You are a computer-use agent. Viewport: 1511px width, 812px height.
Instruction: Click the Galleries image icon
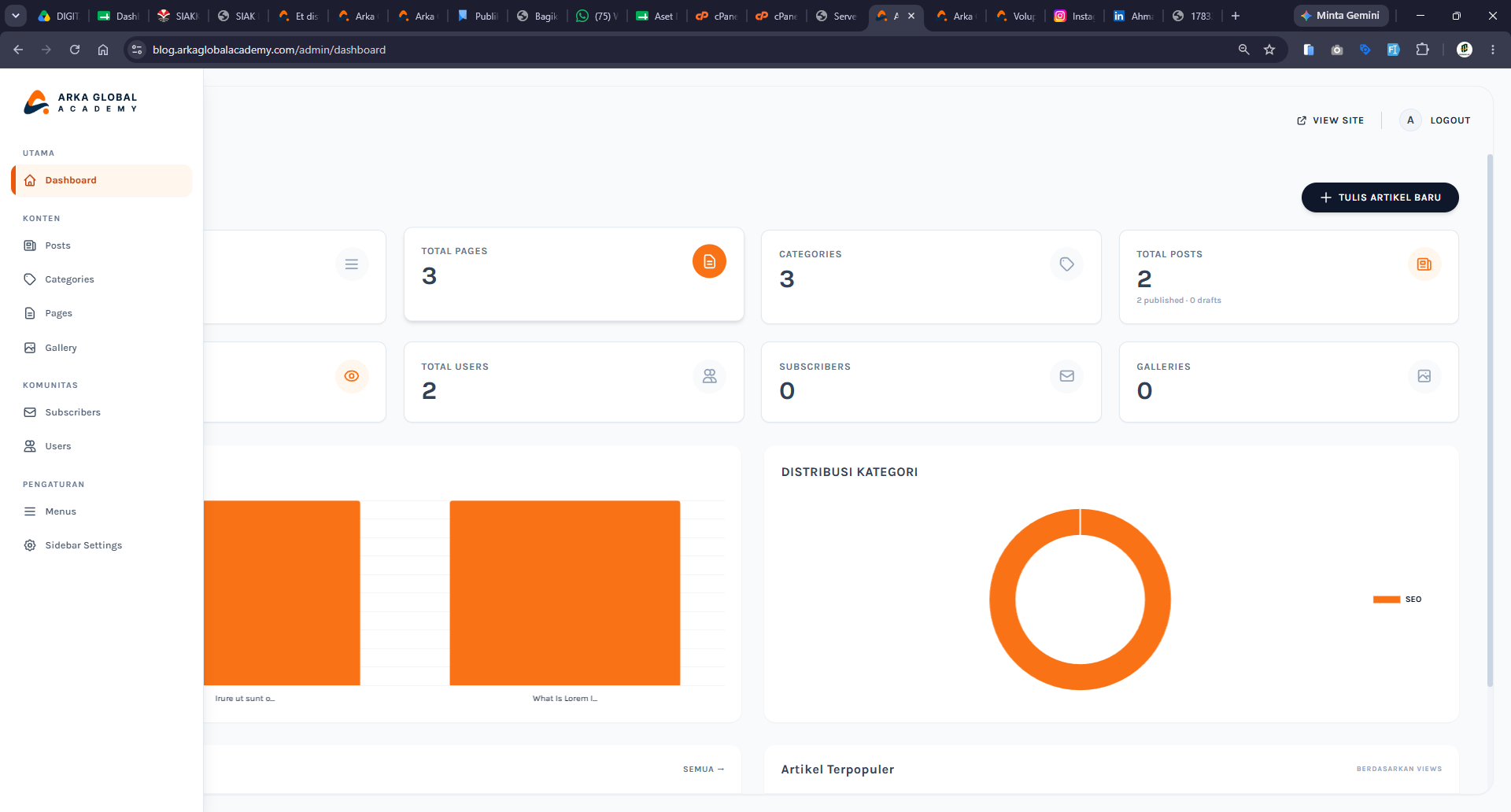point(1424,376)
